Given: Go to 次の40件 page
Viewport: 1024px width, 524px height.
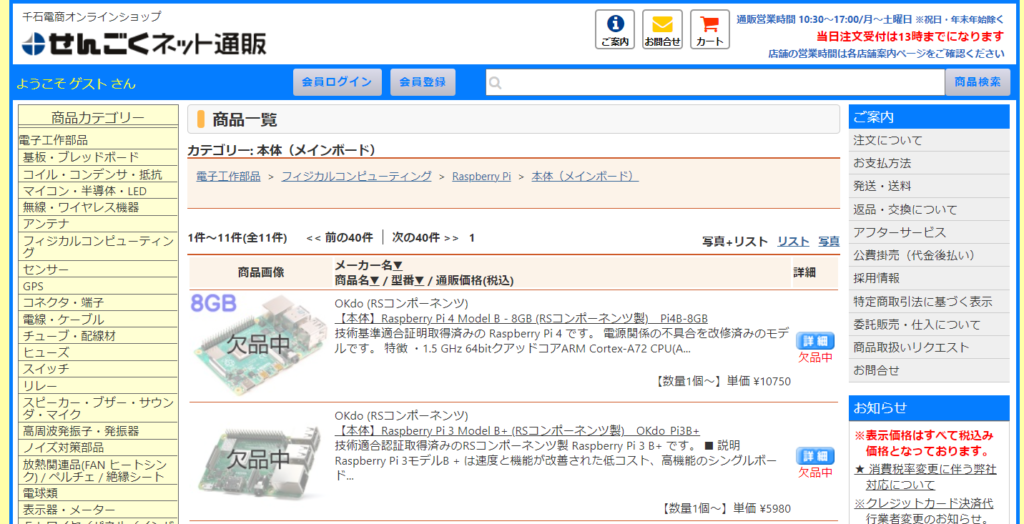Looking at the screenshot, I should pos(425,237).
